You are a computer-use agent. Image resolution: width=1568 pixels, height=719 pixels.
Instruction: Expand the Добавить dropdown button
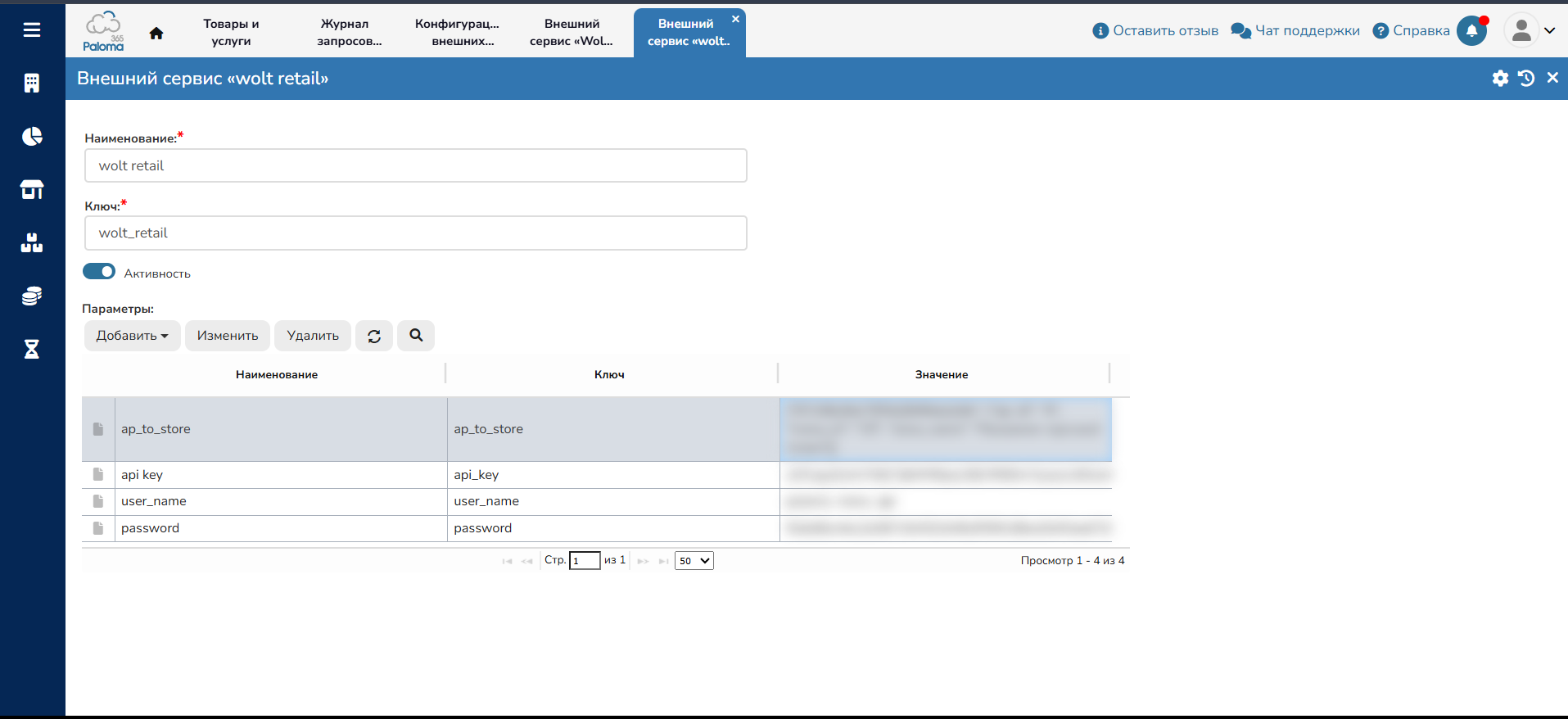tap(132, 336)
